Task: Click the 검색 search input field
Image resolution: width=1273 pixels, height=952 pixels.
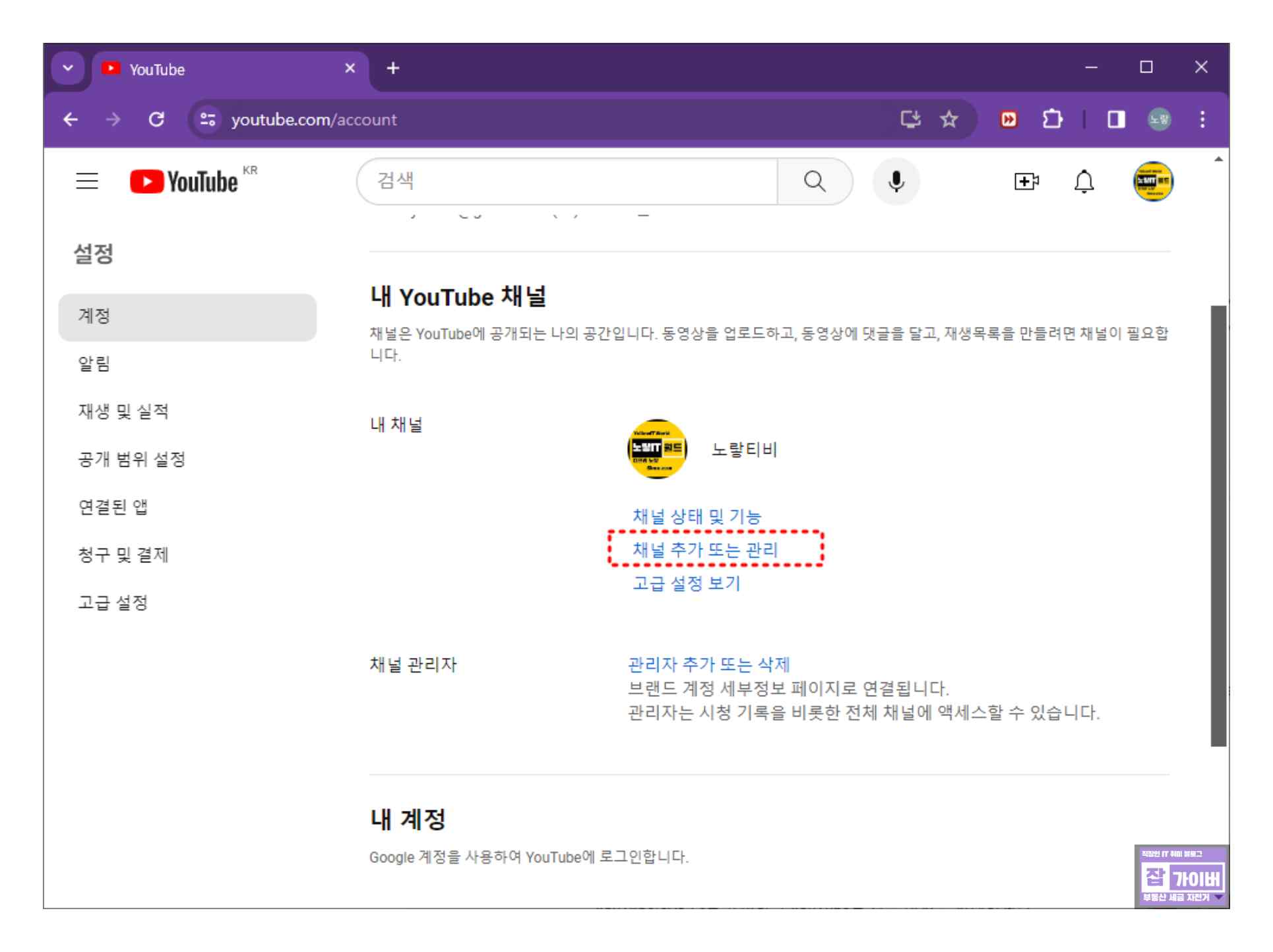Action: pyautogui.click(x=567, y=181)
